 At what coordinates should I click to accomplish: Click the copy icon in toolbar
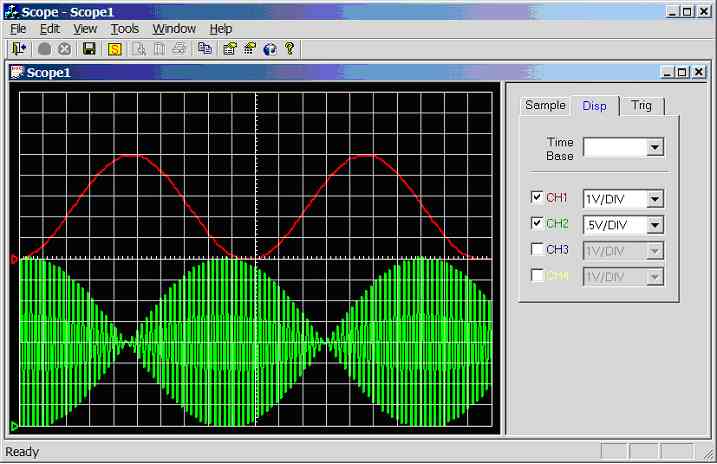pos(204,48)
